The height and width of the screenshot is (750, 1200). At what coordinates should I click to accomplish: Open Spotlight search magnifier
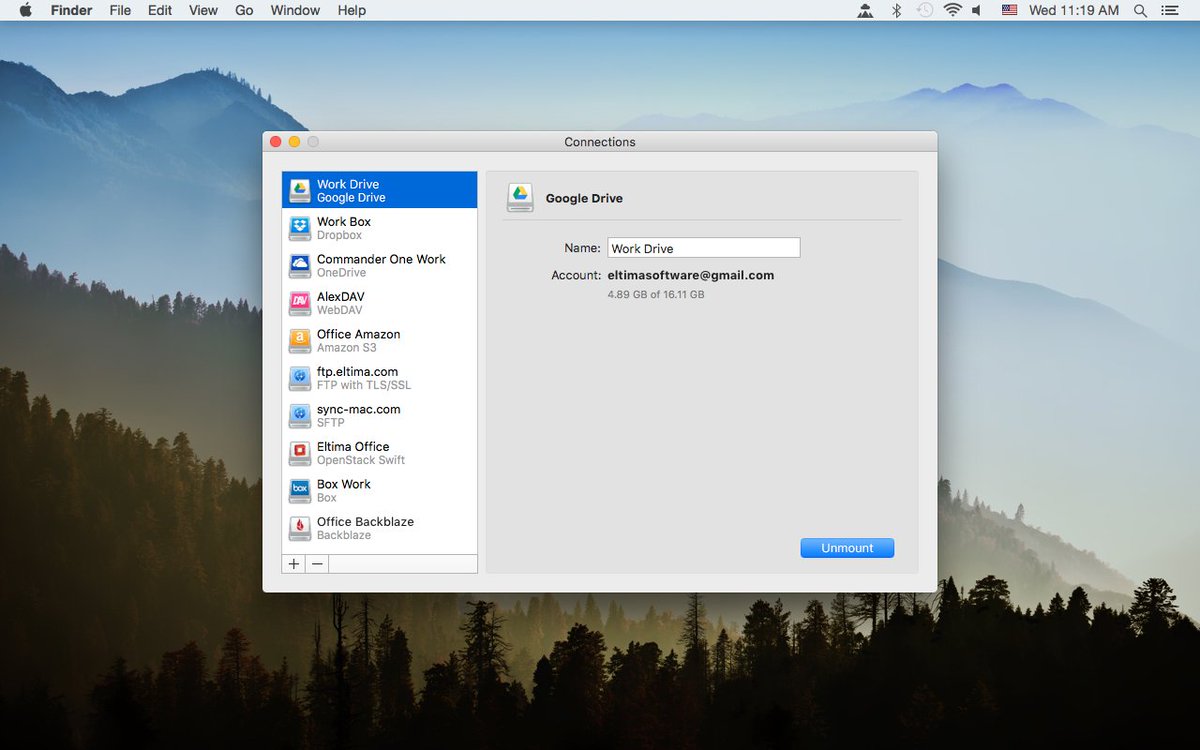[x=1141, y=10]
